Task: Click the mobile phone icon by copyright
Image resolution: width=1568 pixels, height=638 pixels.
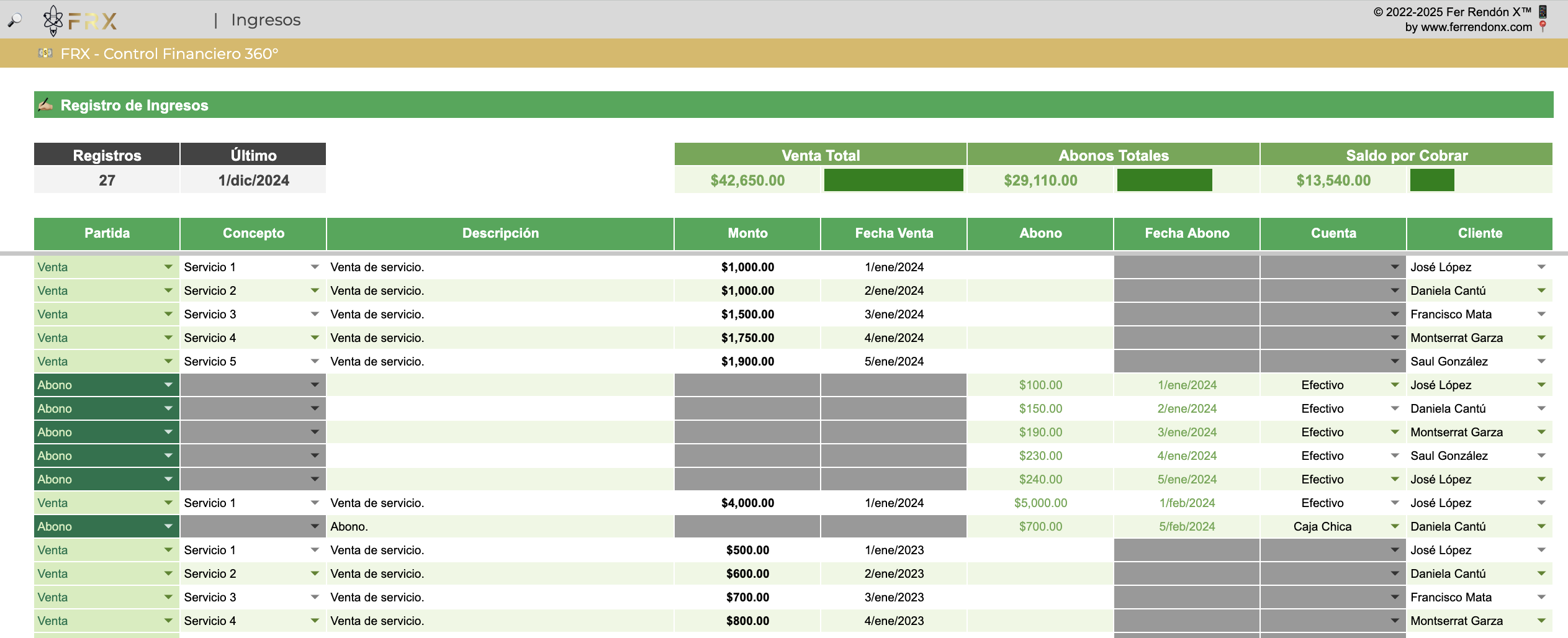Action: tap(1543, 11)
